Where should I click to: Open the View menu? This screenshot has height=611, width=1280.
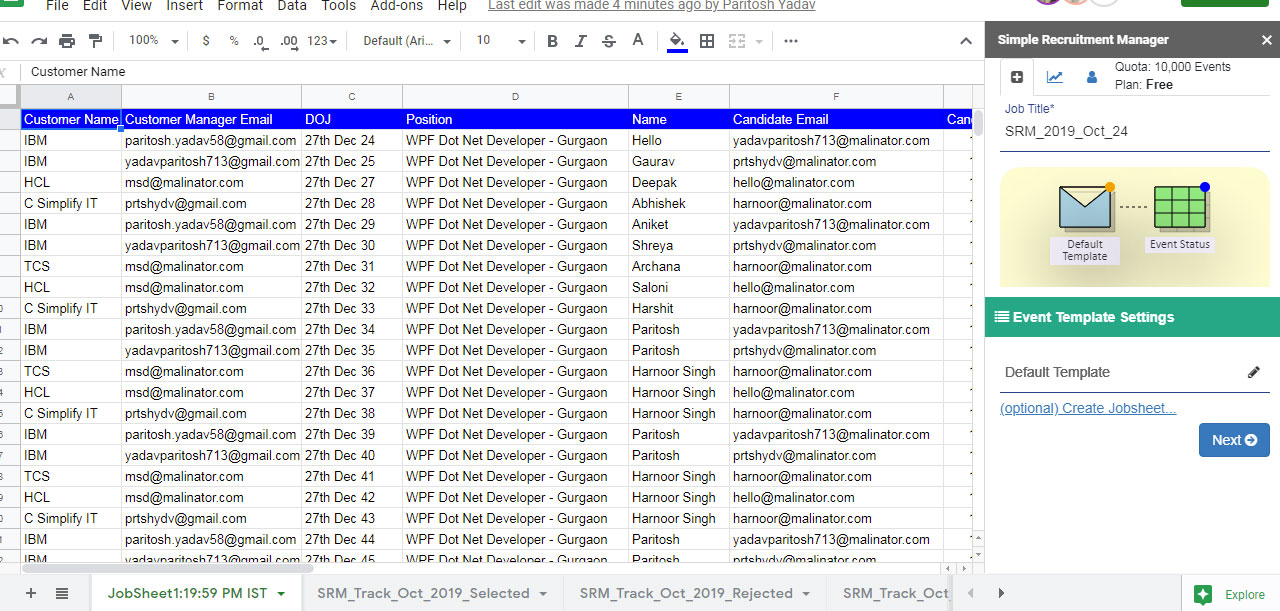(x=136, y=6)
